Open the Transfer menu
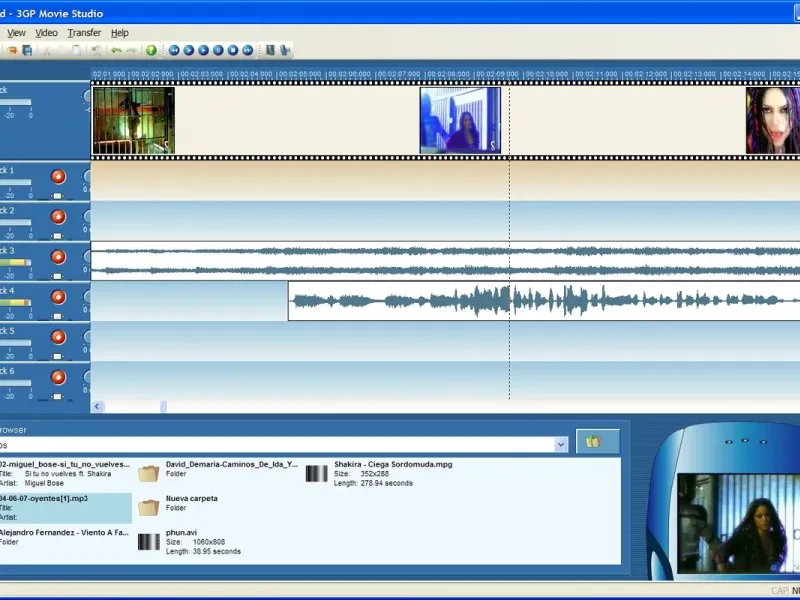The height and width of the screenshot is (600, 800). (x=84, y=33)
